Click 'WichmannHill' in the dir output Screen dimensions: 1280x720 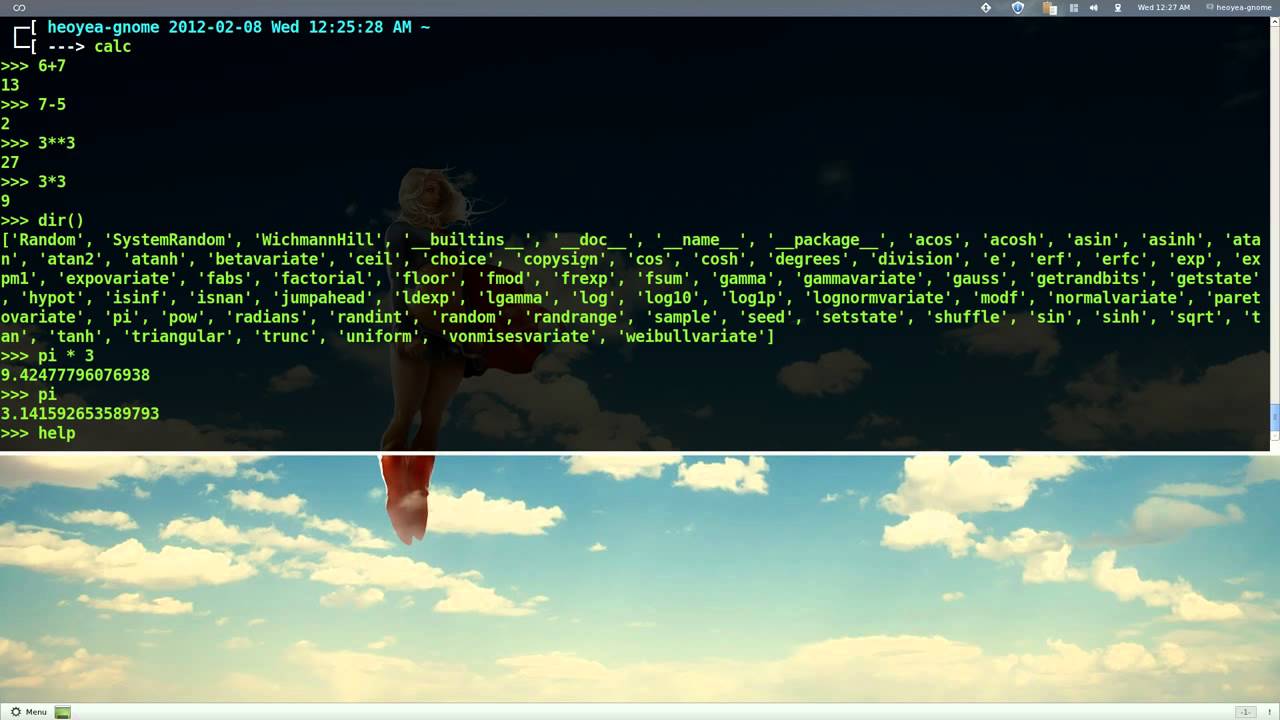[320, 240]
